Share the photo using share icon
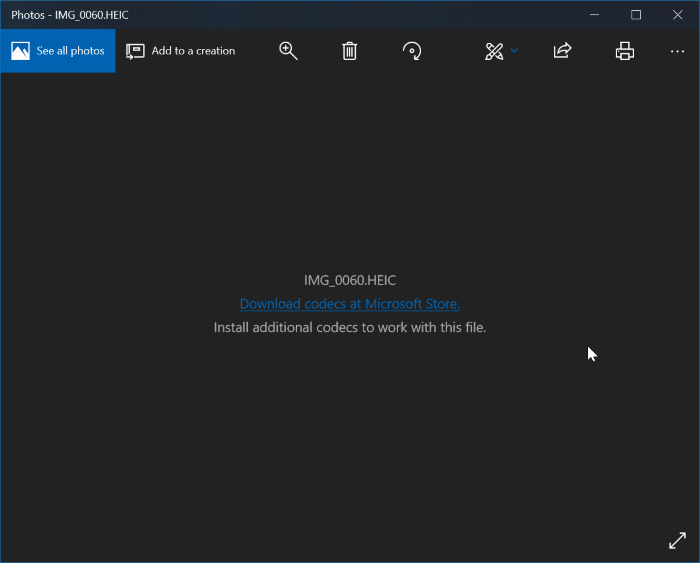The width and height of the screenshot is (700, 563). (x=562, y=51)
